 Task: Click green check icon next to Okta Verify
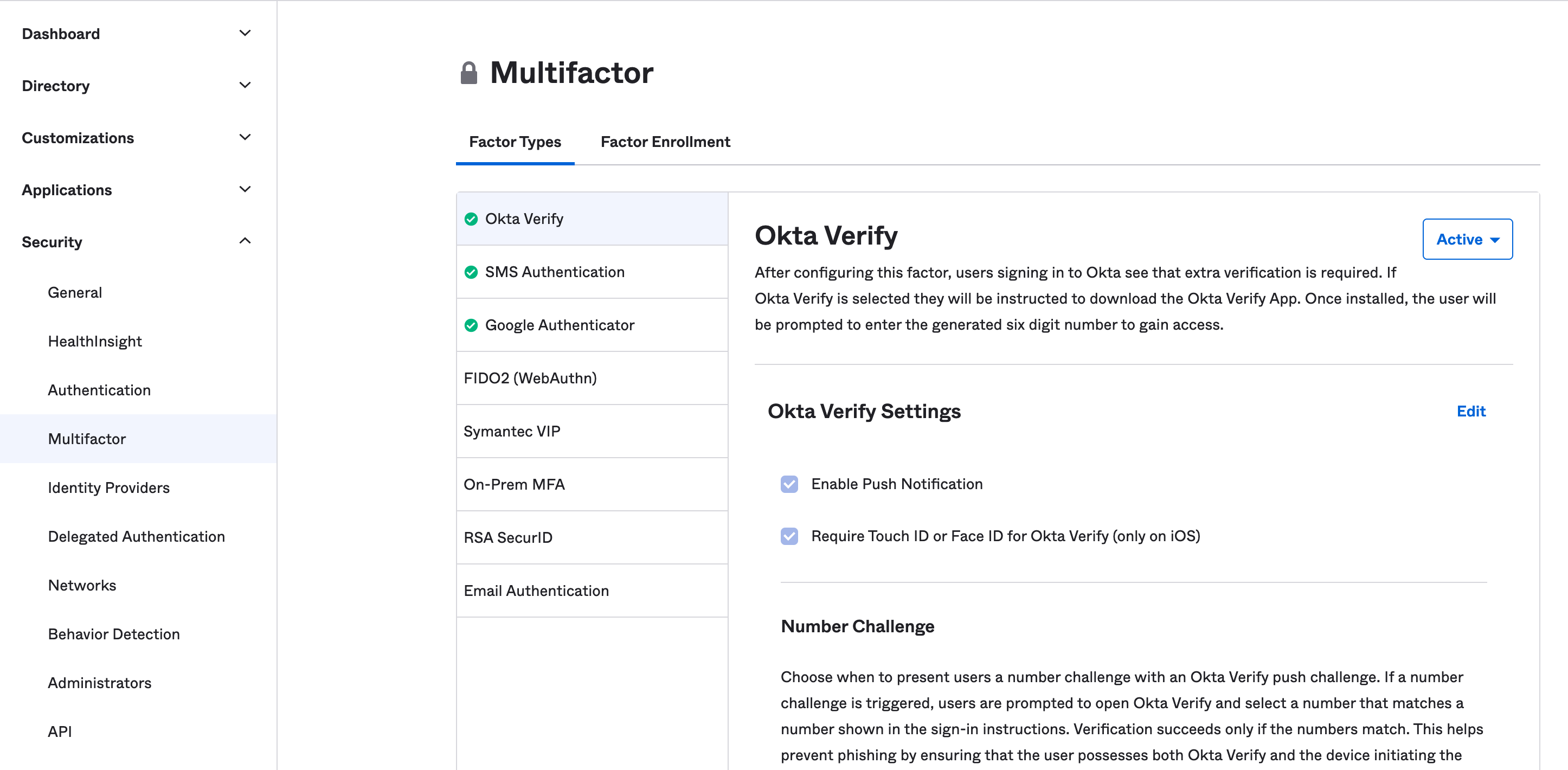471,219
